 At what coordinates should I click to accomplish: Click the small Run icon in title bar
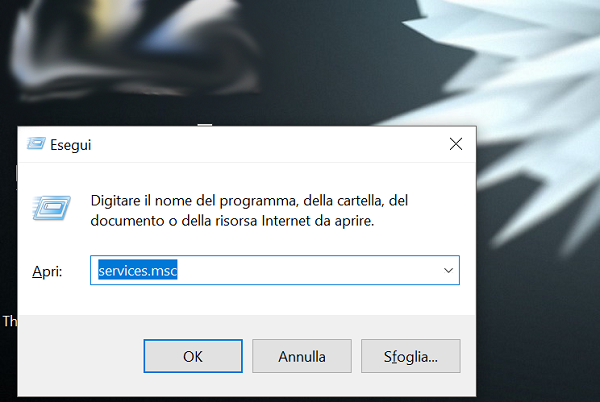(36, 144)
